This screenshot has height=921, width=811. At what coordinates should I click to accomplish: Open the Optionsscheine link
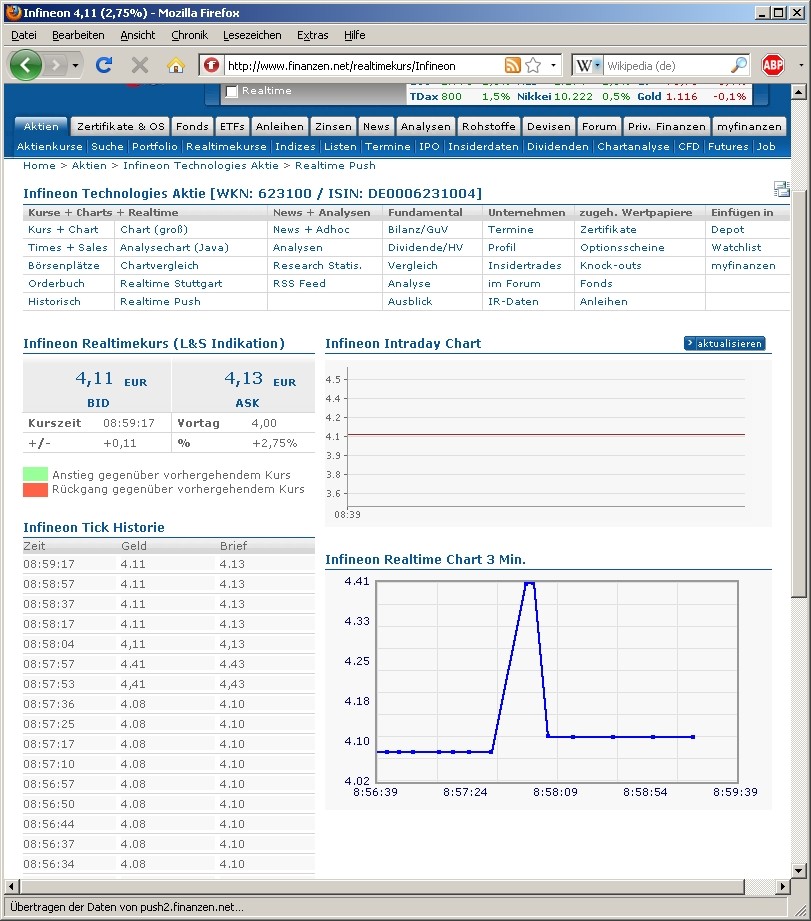coord(622,247)
